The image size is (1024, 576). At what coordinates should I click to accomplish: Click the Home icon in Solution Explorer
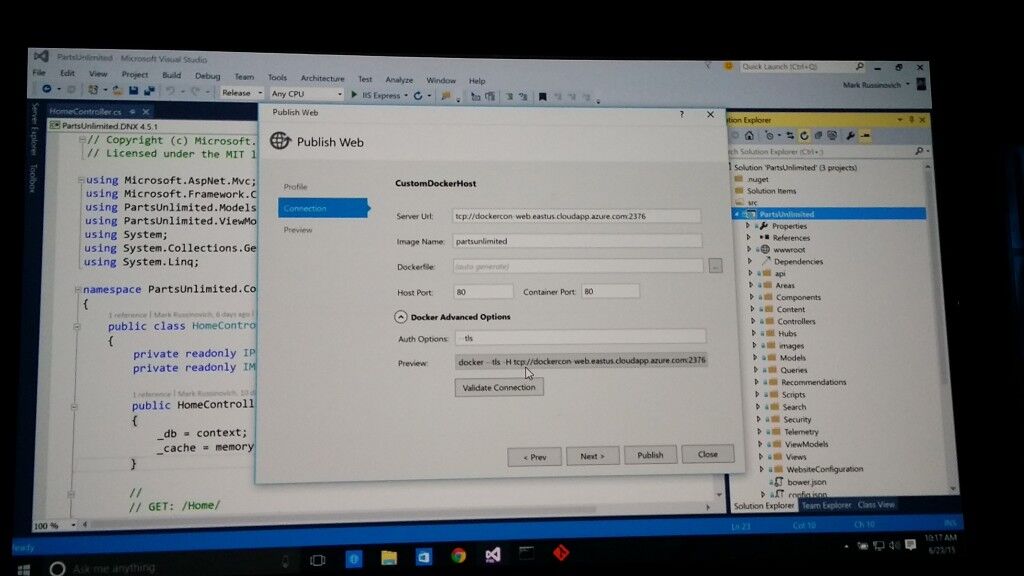click(749, 135)
